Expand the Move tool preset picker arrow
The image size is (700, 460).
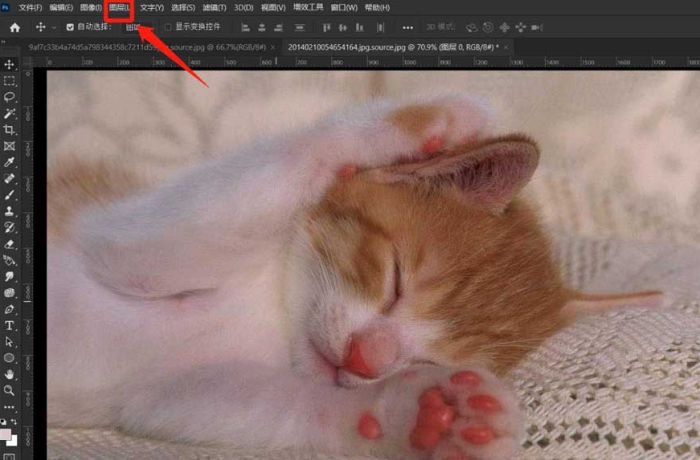click(54, 27)
